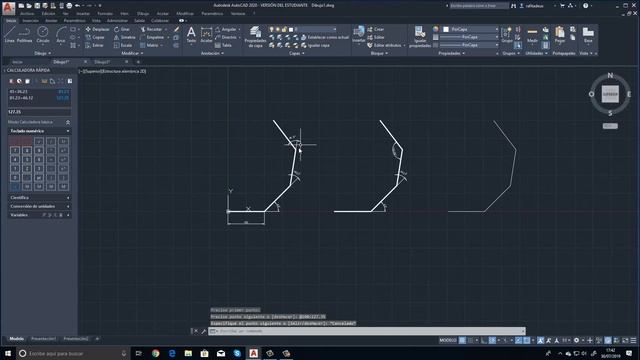Switch to the Modelo layout tab
The height and width of the screenshot is (360, 640).
17,339
